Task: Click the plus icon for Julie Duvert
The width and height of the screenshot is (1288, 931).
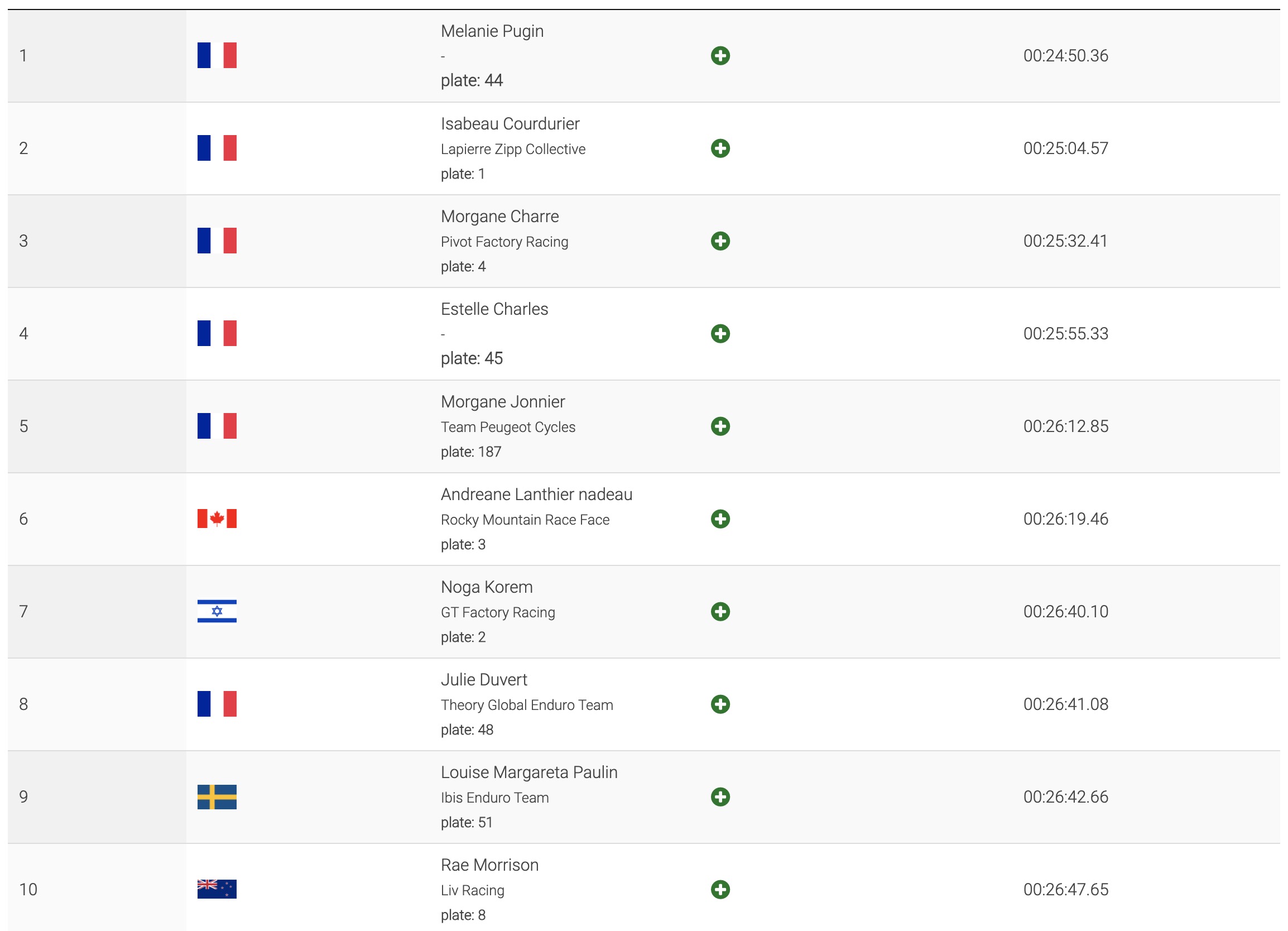Action: click(720, 704)
